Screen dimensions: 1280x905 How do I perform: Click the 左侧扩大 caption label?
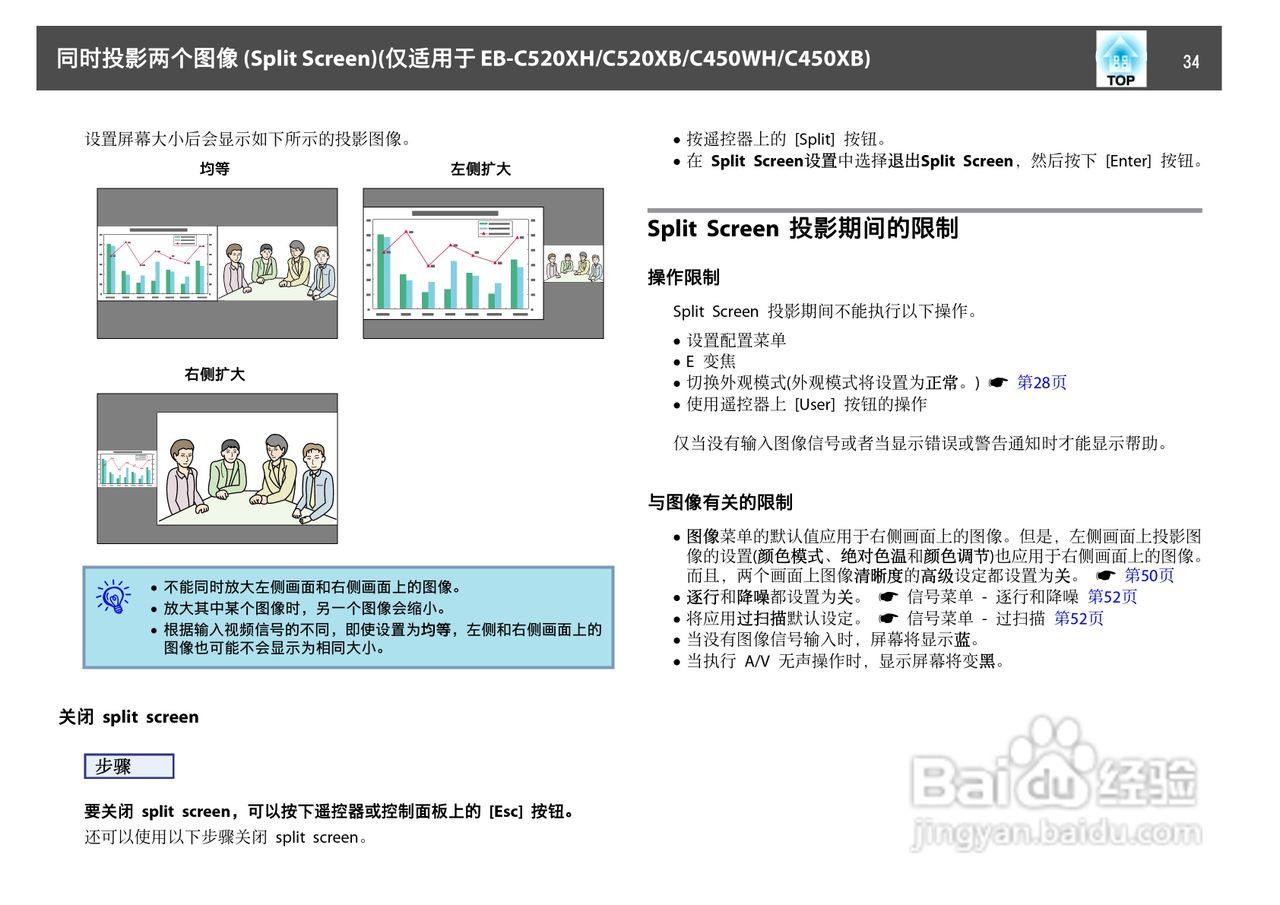[481, 169]
